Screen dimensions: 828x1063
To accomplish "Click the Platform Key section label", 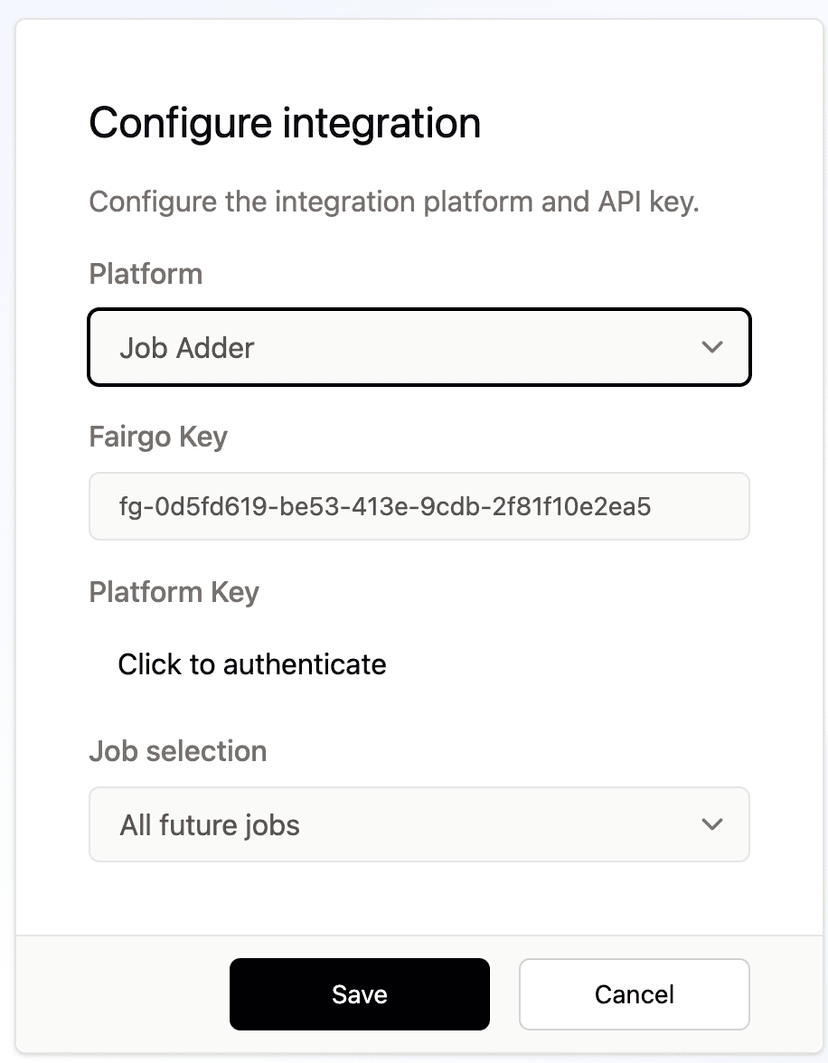I will (174, 592).
